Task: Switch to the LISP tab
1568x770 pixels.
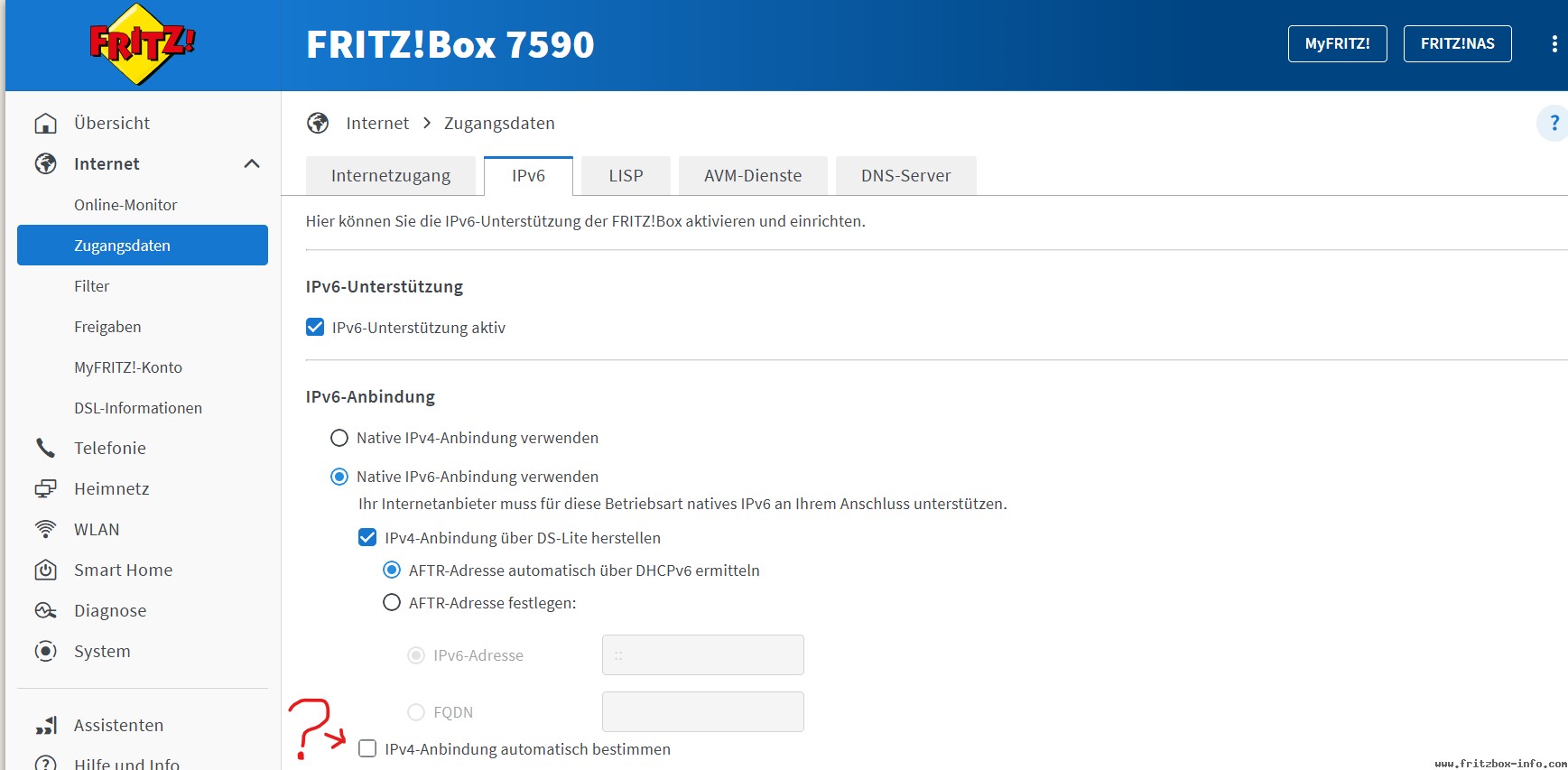Action: [x=626, y=176]
